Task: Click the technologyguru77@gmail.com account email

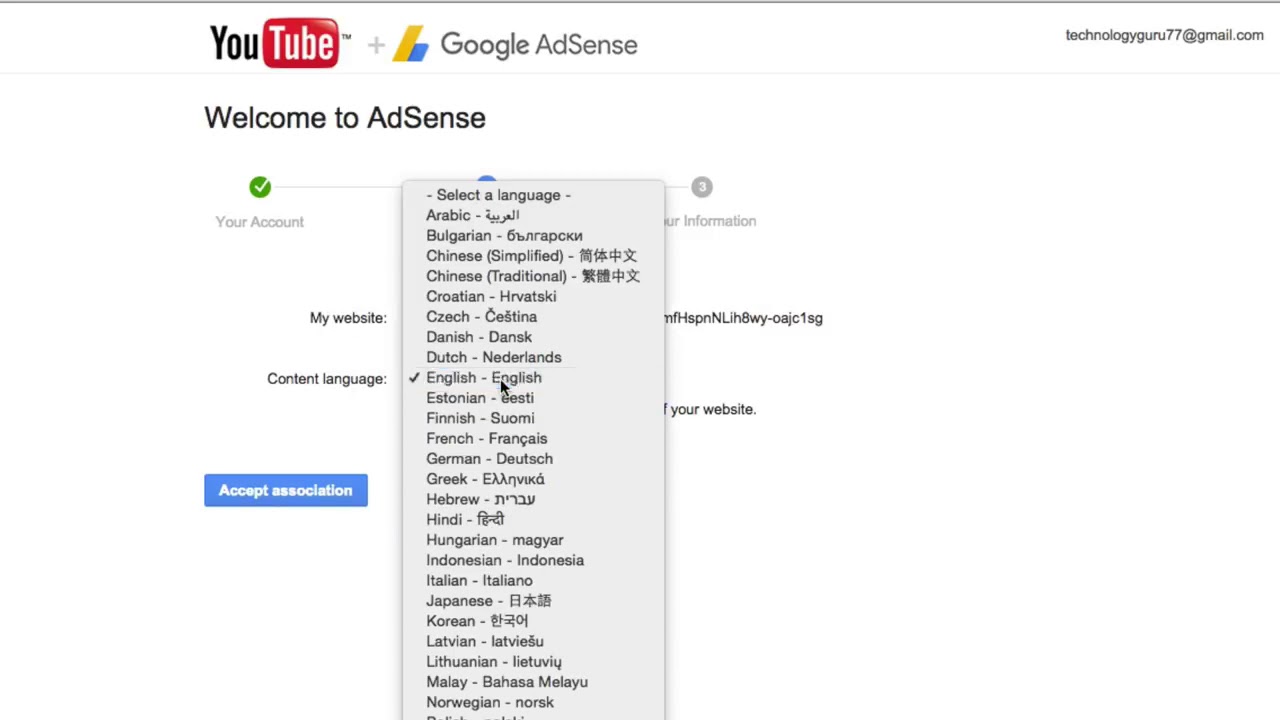Action: [1164, 35]
